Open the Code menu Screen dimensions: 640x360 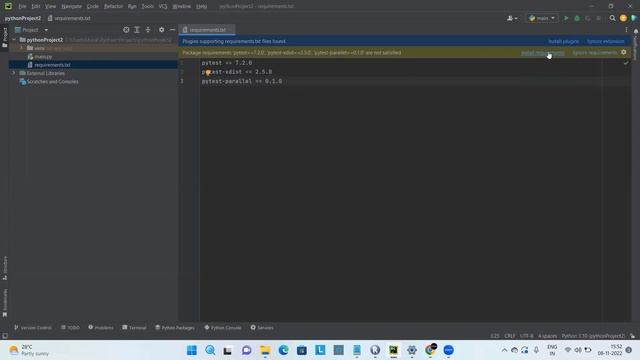(93, 7)
